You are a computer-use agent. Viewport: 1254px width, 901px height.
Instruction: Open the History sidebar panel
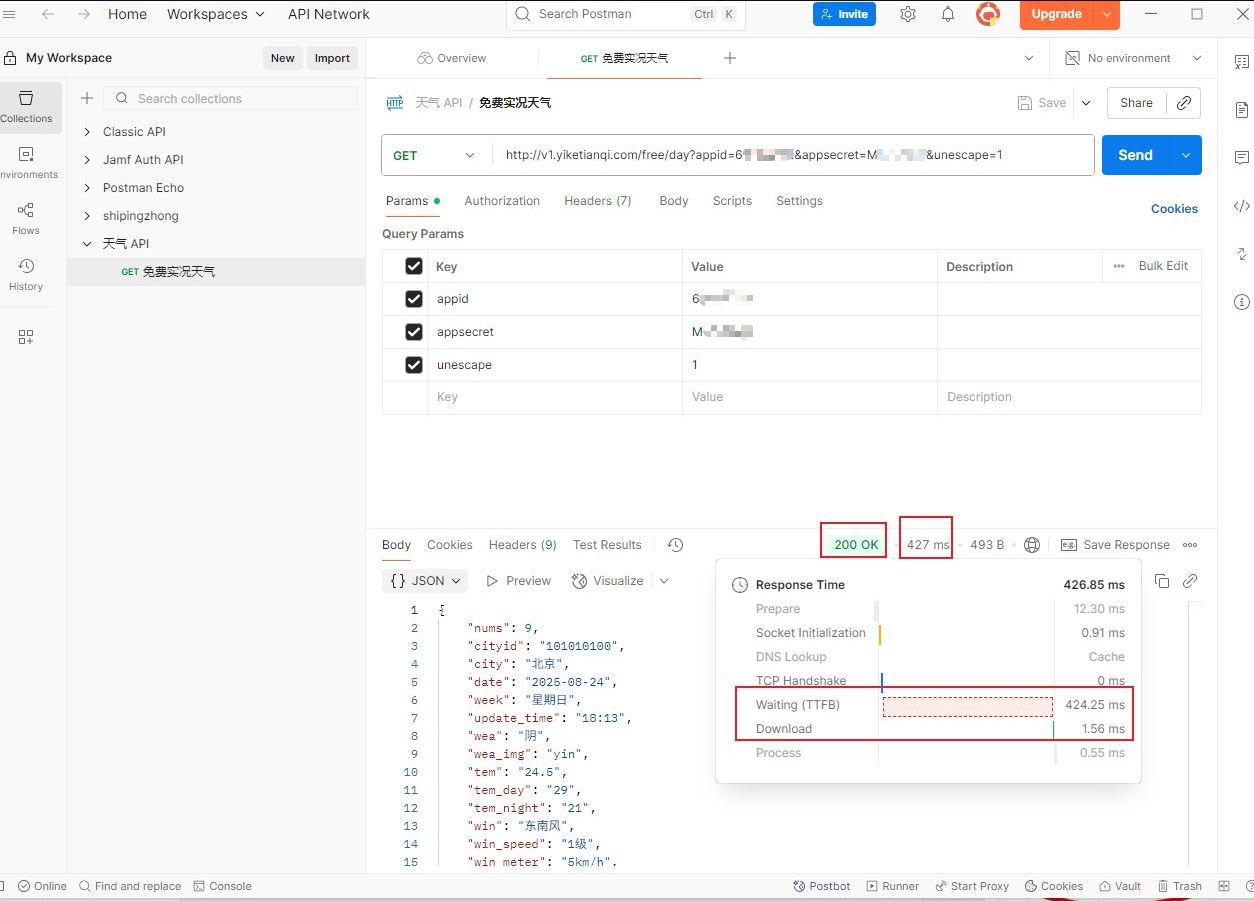[x=26, y=274]
